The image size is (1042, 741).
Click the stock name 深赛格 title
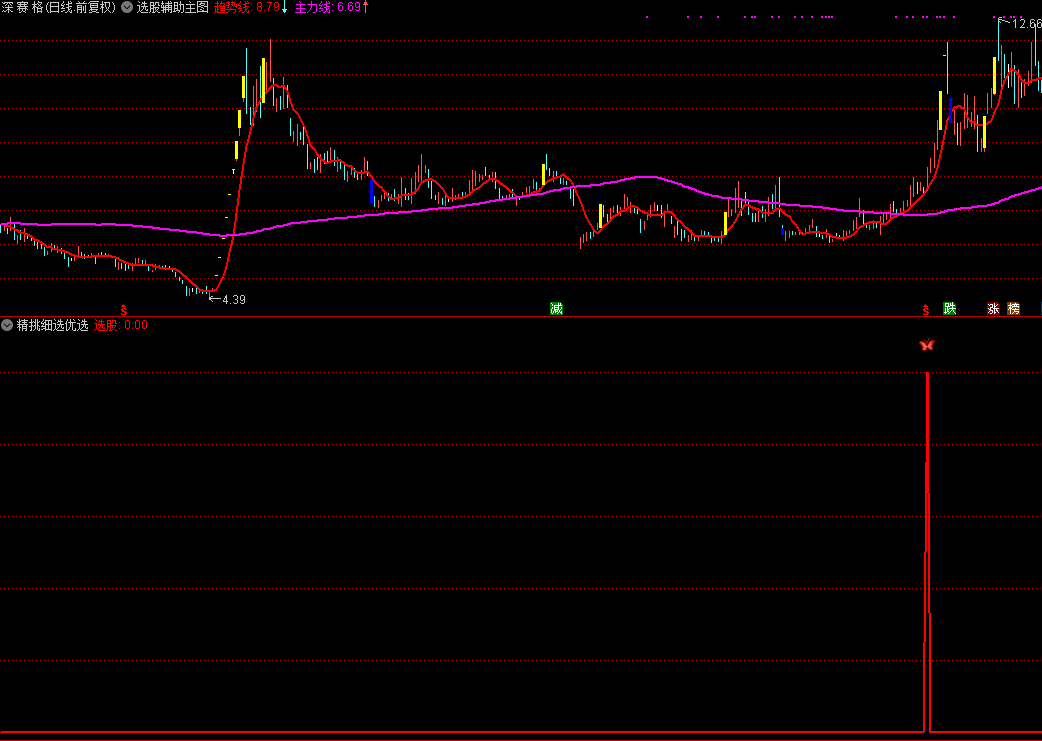(x=21, y=7)
